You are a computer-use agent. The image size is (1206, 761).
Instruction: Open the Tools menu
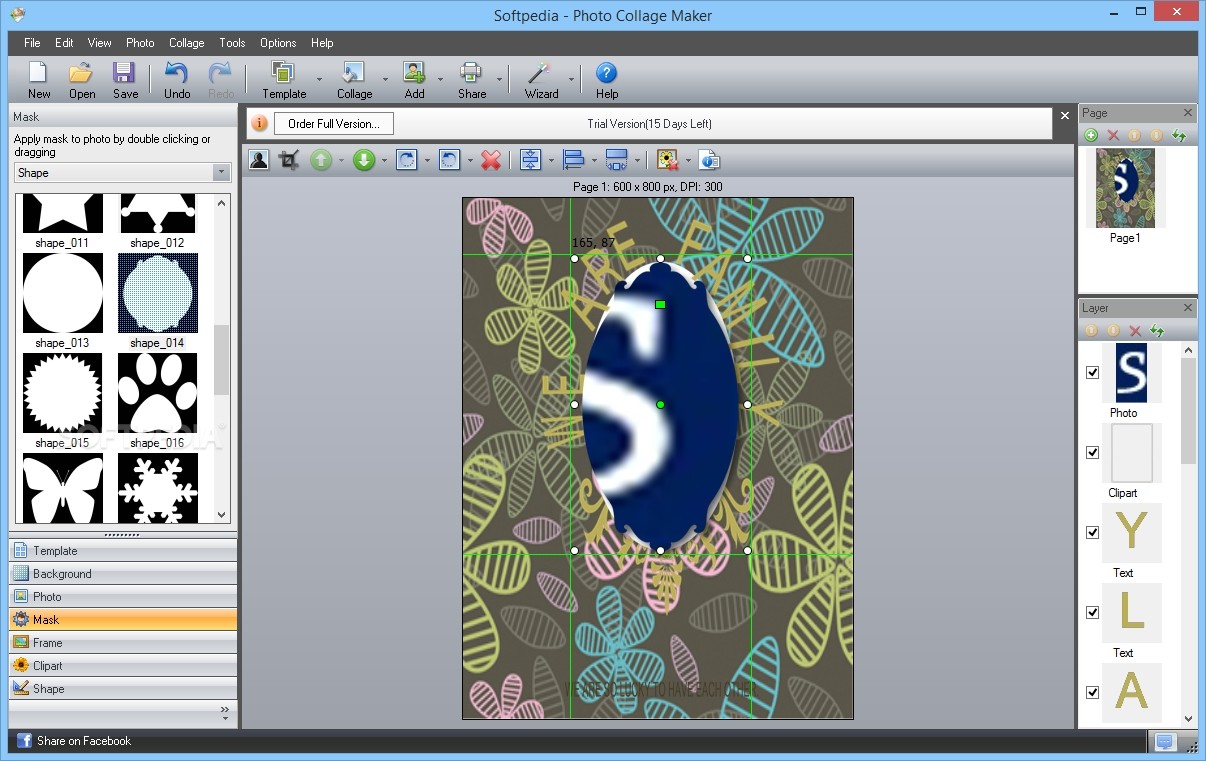point(232,43)
